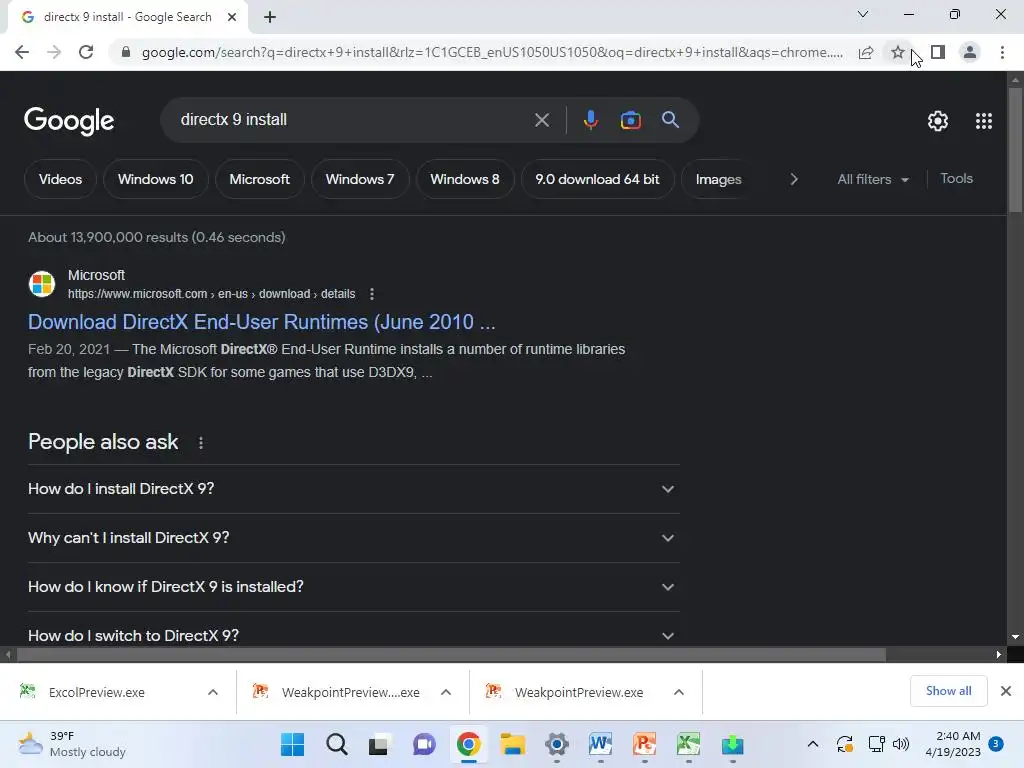Screen dimensions: 1024x768
Task: Clear the search box with X
Action: (541, 120)
